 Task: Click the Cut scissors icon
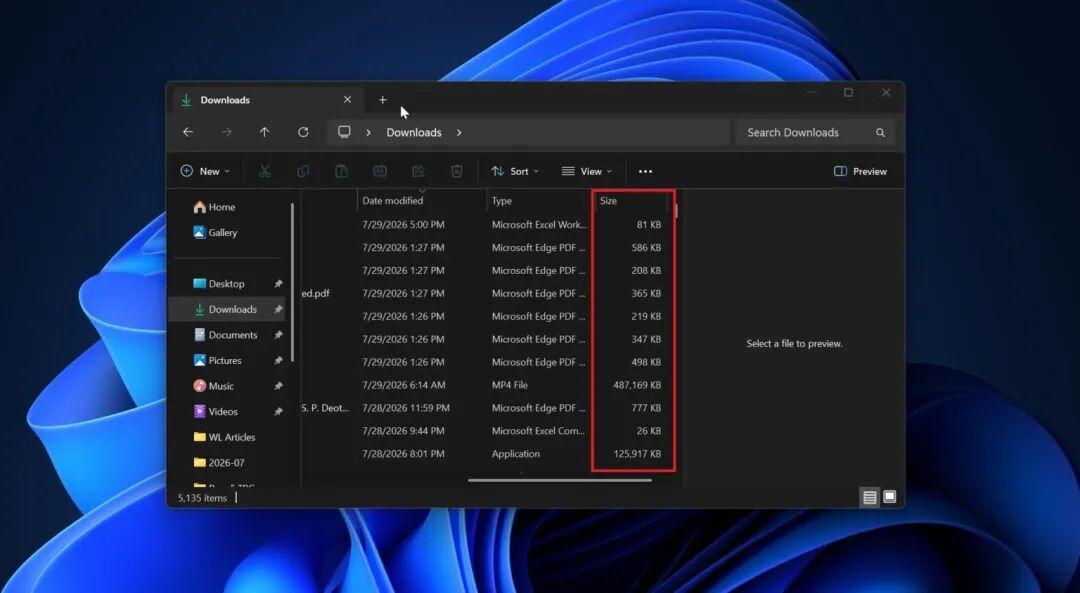tap(264, 171)
